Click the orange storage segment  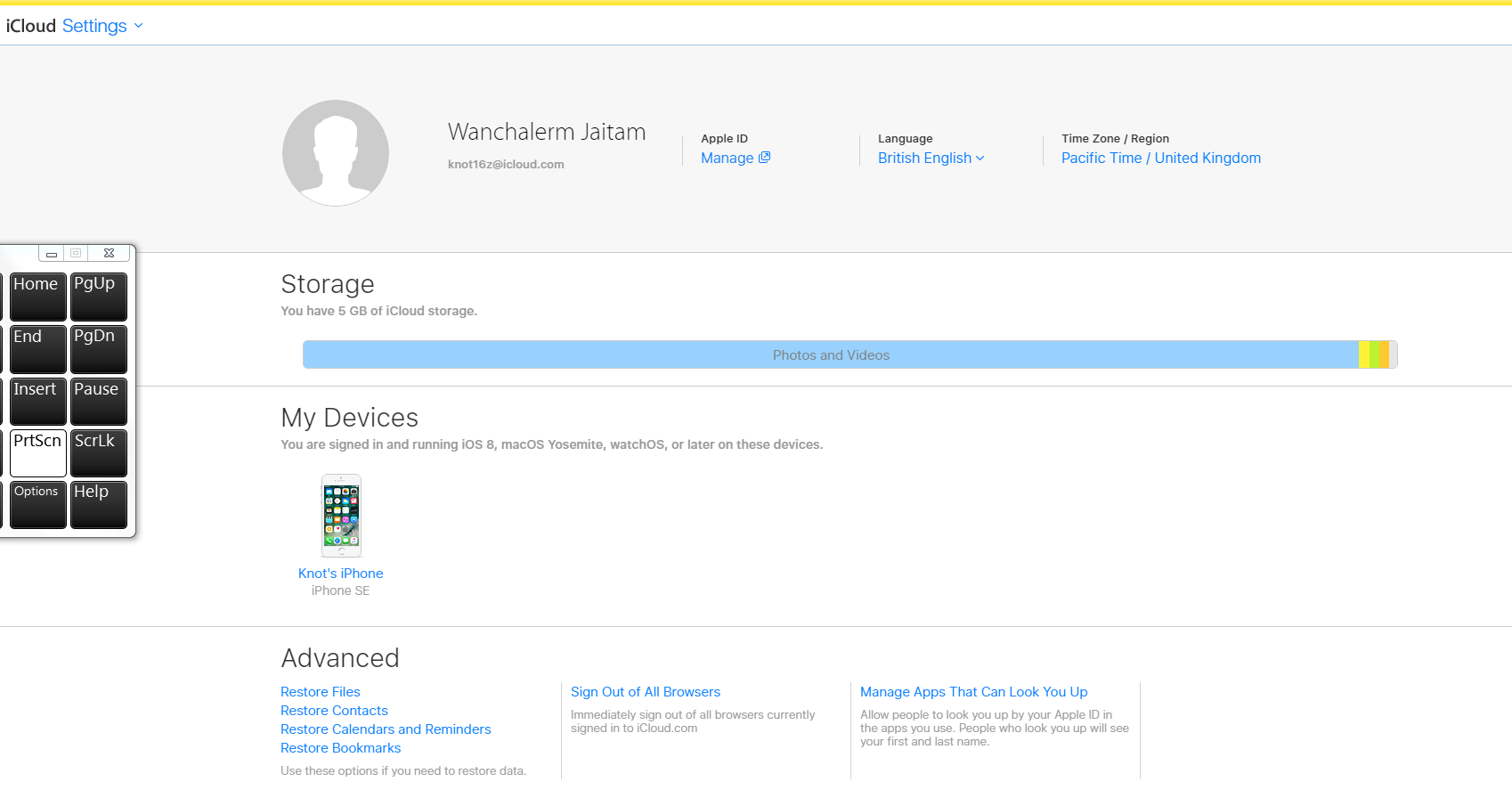click(1385, 354)
